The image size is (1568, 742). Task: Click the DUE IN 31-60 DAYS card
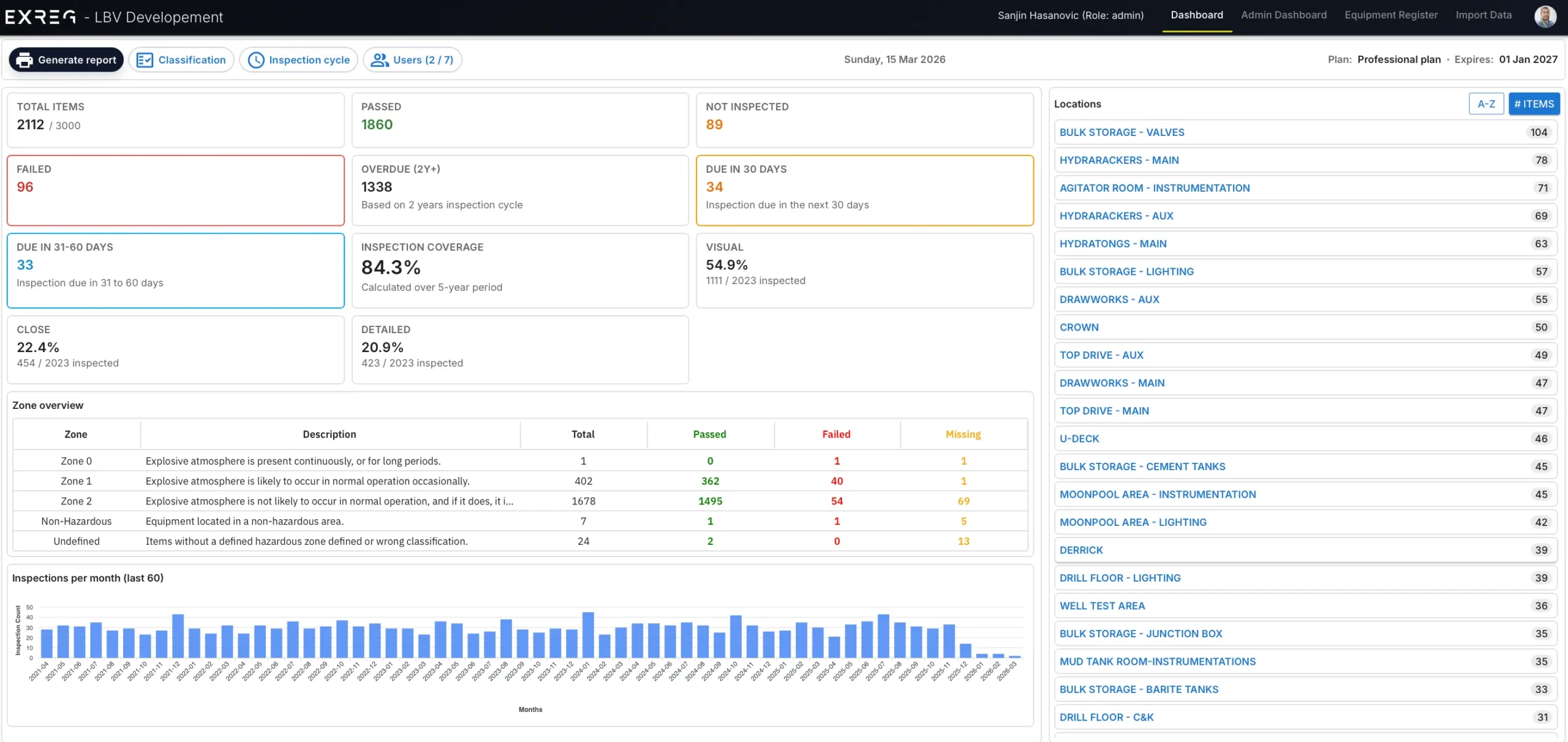click(175, 270)
